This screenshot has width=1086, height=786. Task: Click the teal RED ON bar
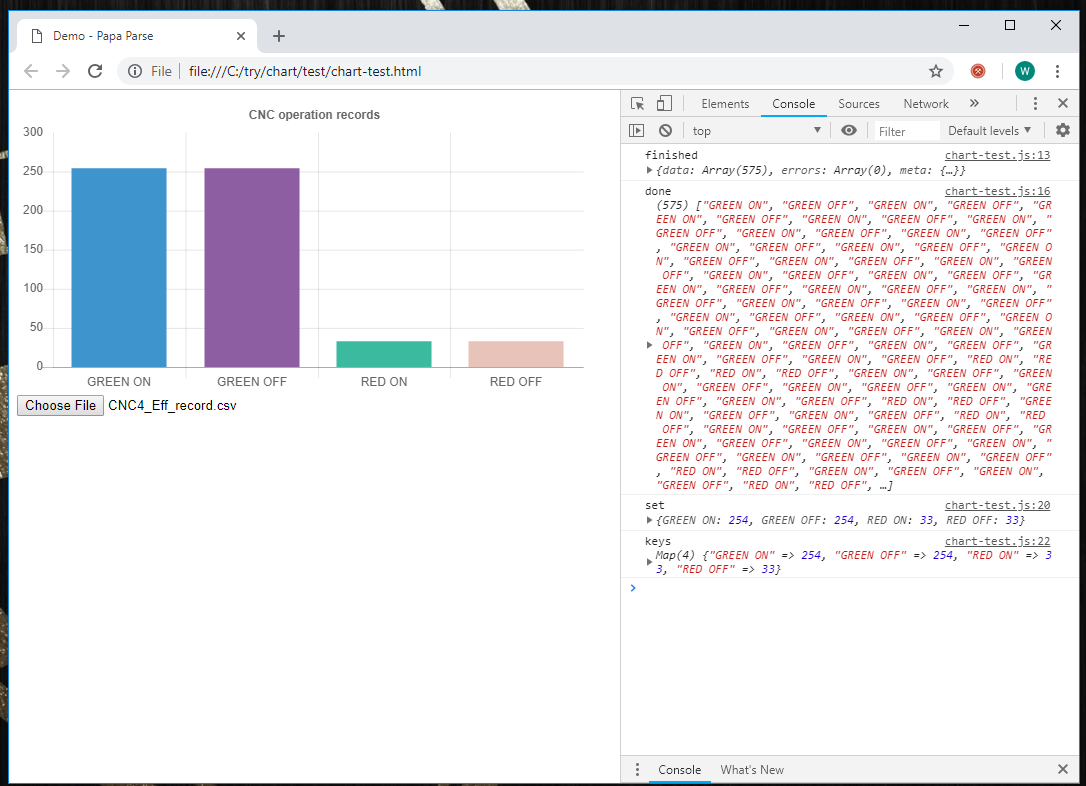tap(384, 354)
